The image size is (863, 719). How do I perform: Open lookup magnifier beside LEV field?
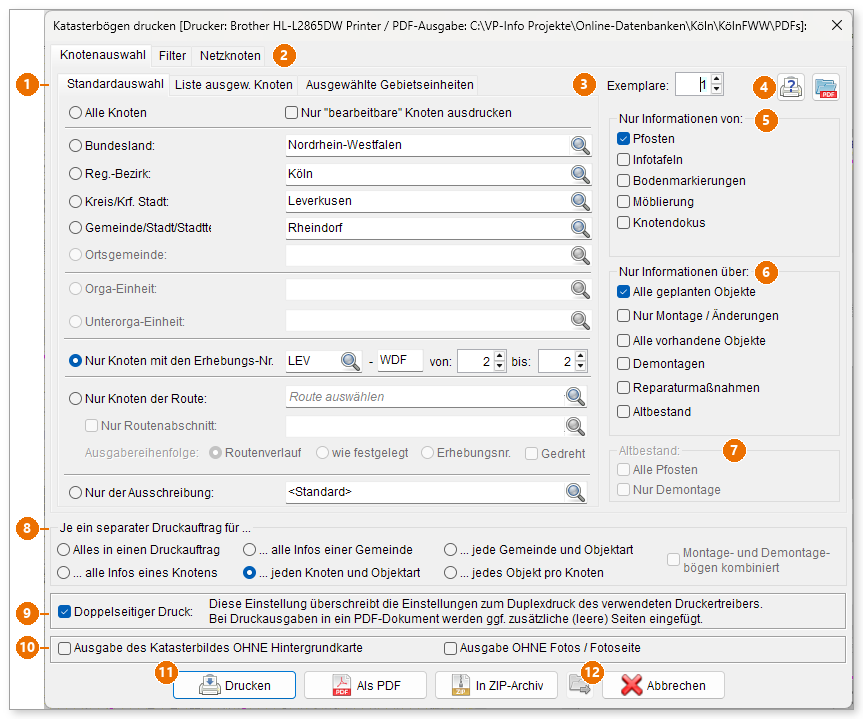351,361
